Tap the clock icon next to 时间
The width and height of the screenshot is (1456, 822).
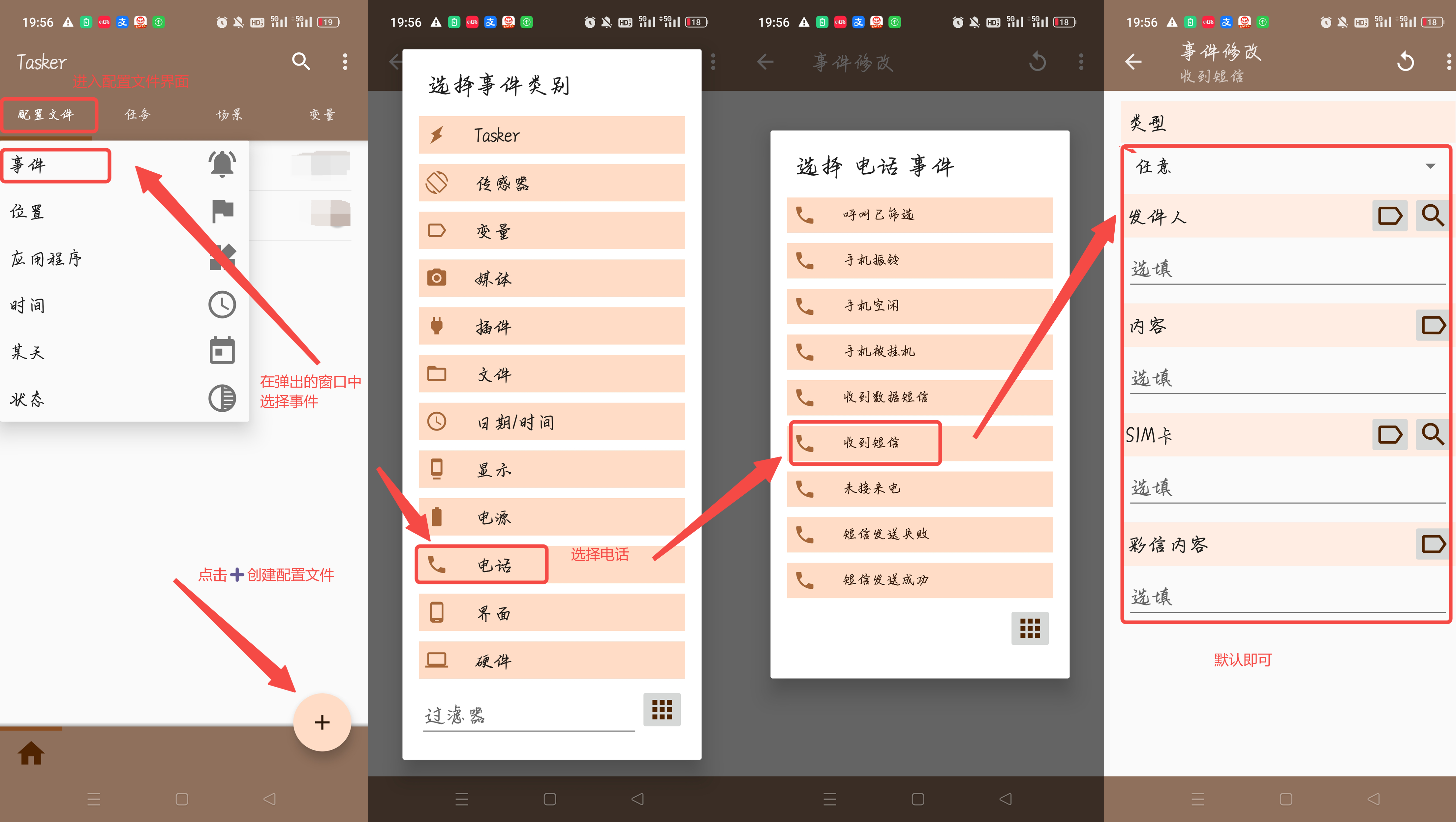click(x=222, y=305)
